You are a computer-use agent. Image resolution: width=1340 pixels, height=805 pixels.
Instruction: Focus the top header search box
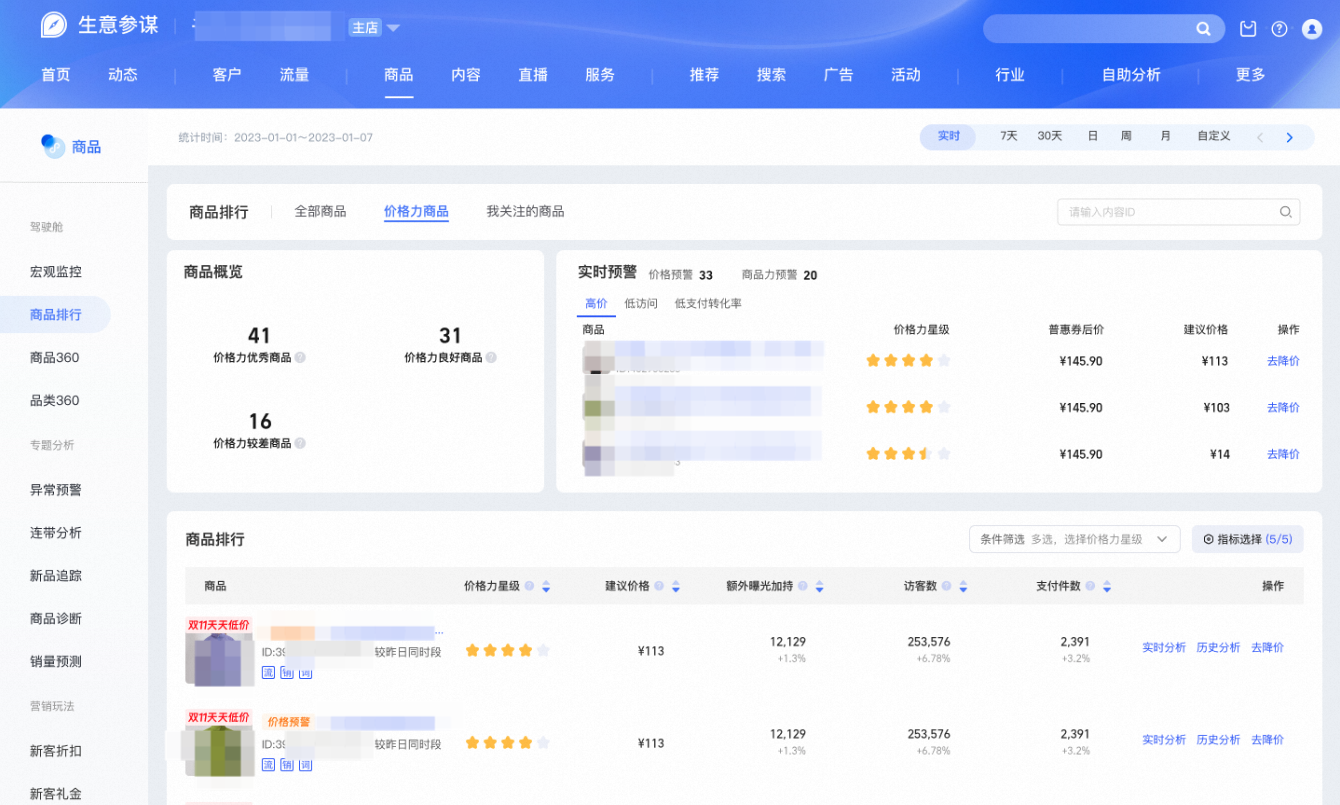[x=1104, y=29]
